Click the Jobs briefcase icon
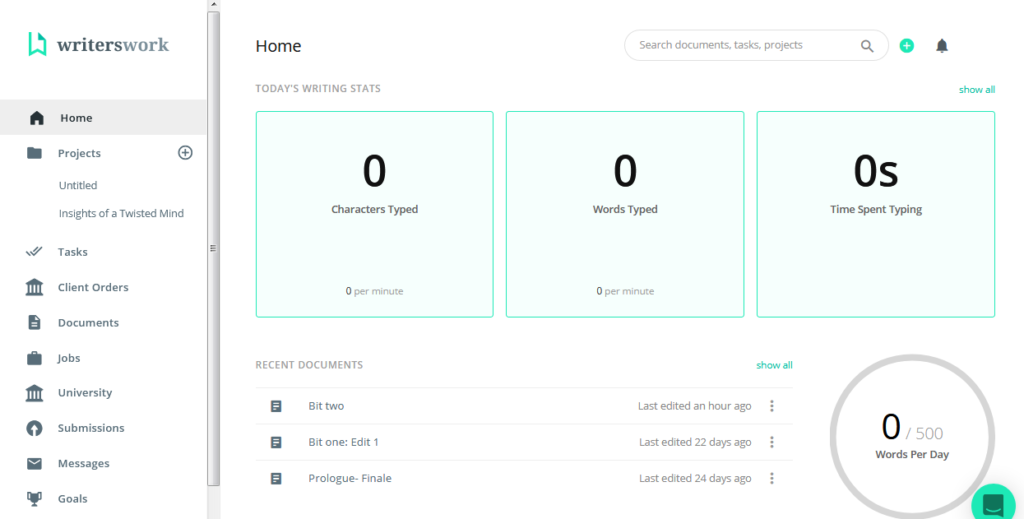Screen dimensions: 1024x519 [35, 358]
